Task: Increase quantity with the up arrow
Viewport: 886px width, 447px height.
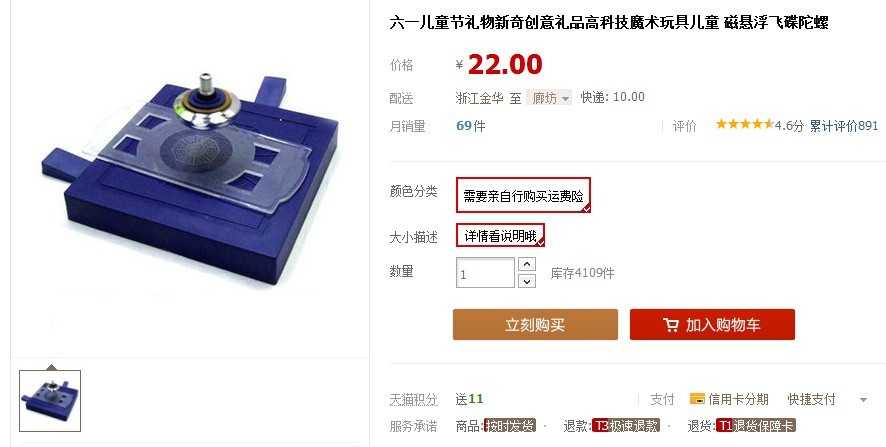Action: [527, 264]
